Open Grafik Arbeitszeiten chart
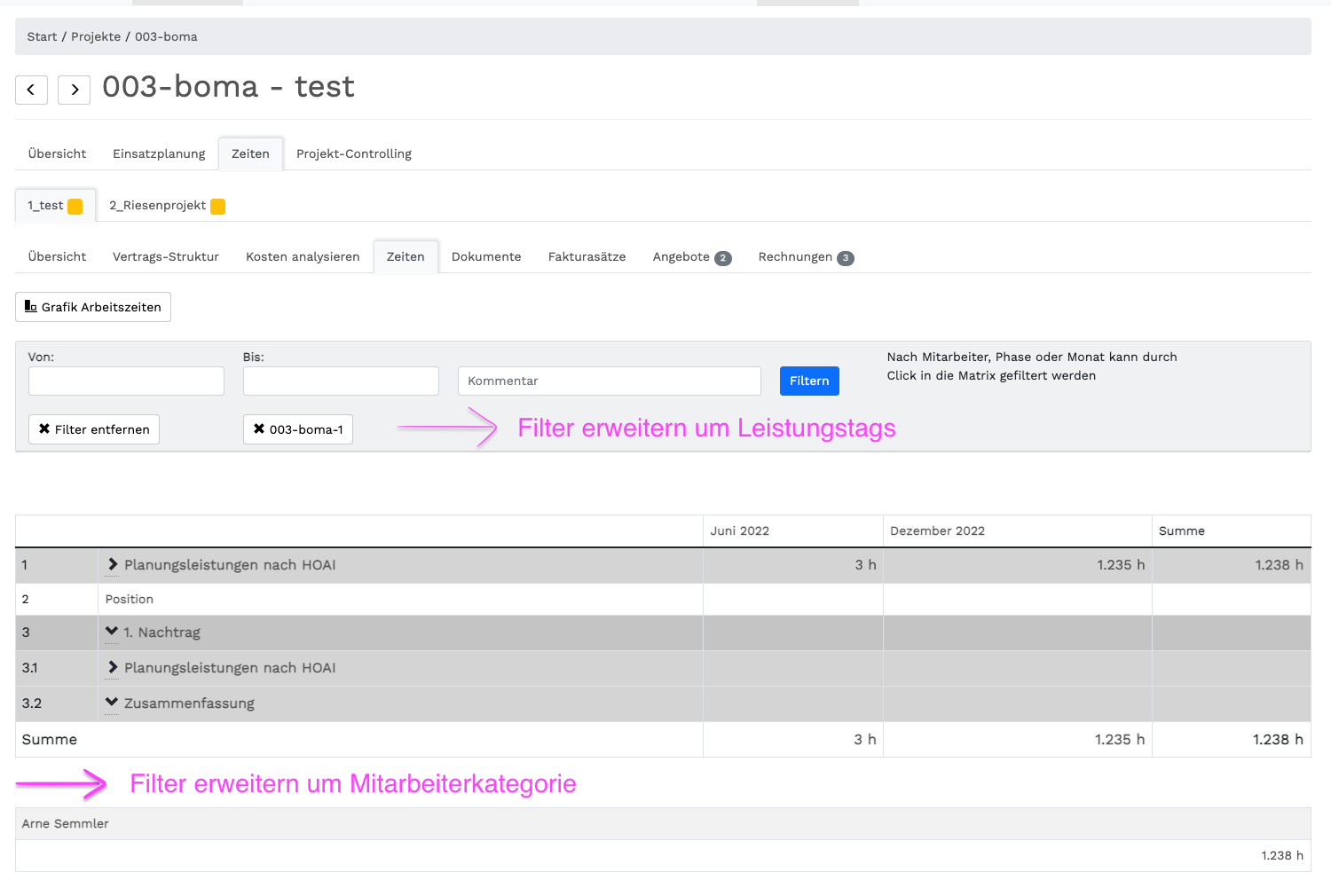 point(93,307)
